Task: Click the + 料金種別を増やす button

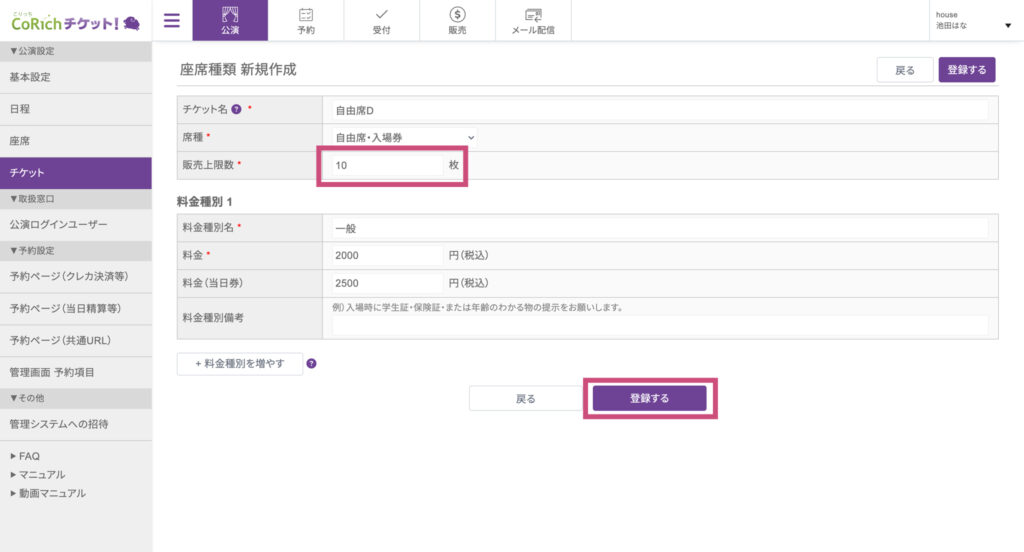Action: 240,364
